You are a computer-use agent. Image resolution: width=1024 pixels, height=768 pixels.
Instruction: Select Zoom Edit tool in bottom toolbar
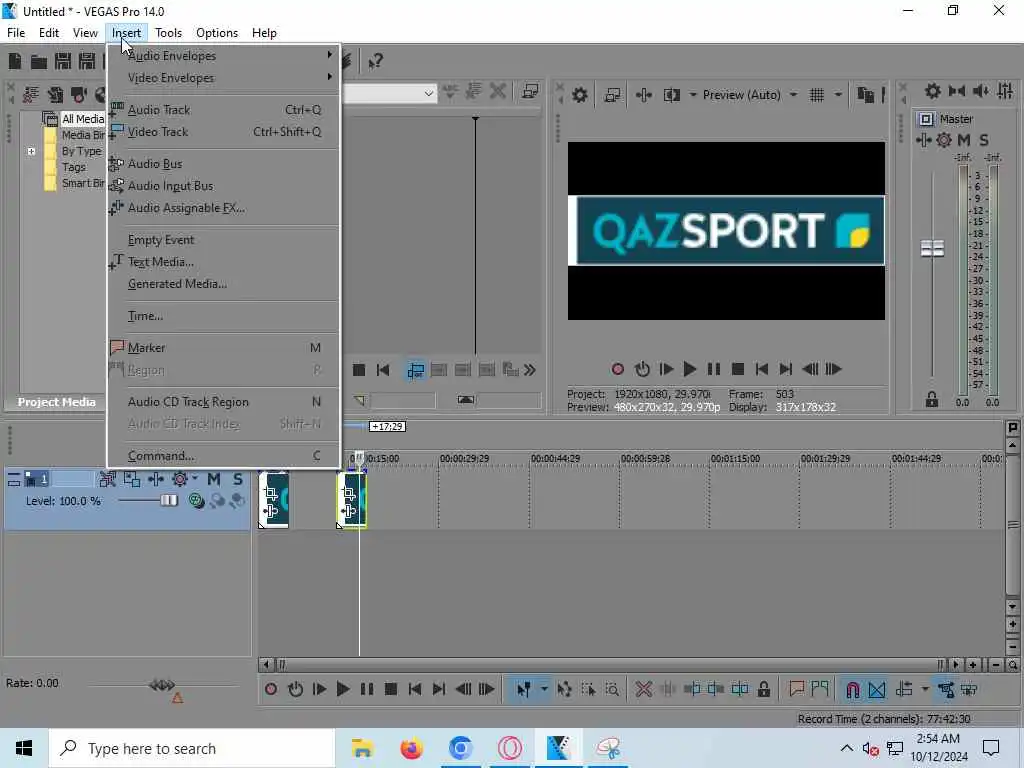coord(612,689)
